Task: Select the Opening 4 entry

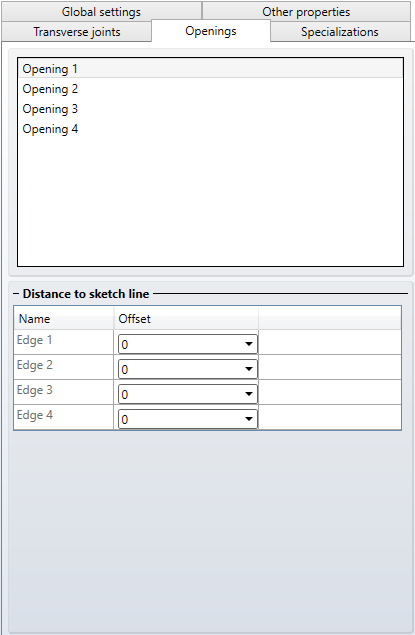Action: click(x=210, y=129)
